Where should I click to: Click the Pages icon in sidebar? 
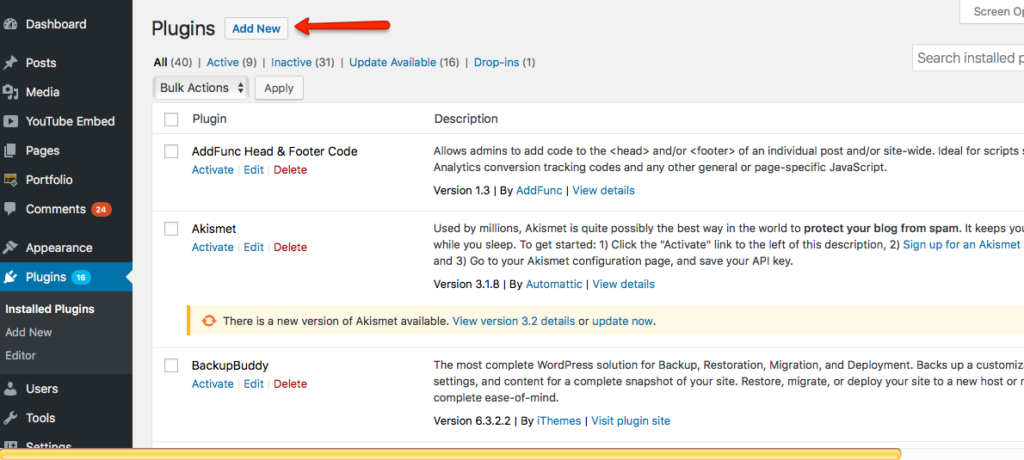tap(11, 151)
